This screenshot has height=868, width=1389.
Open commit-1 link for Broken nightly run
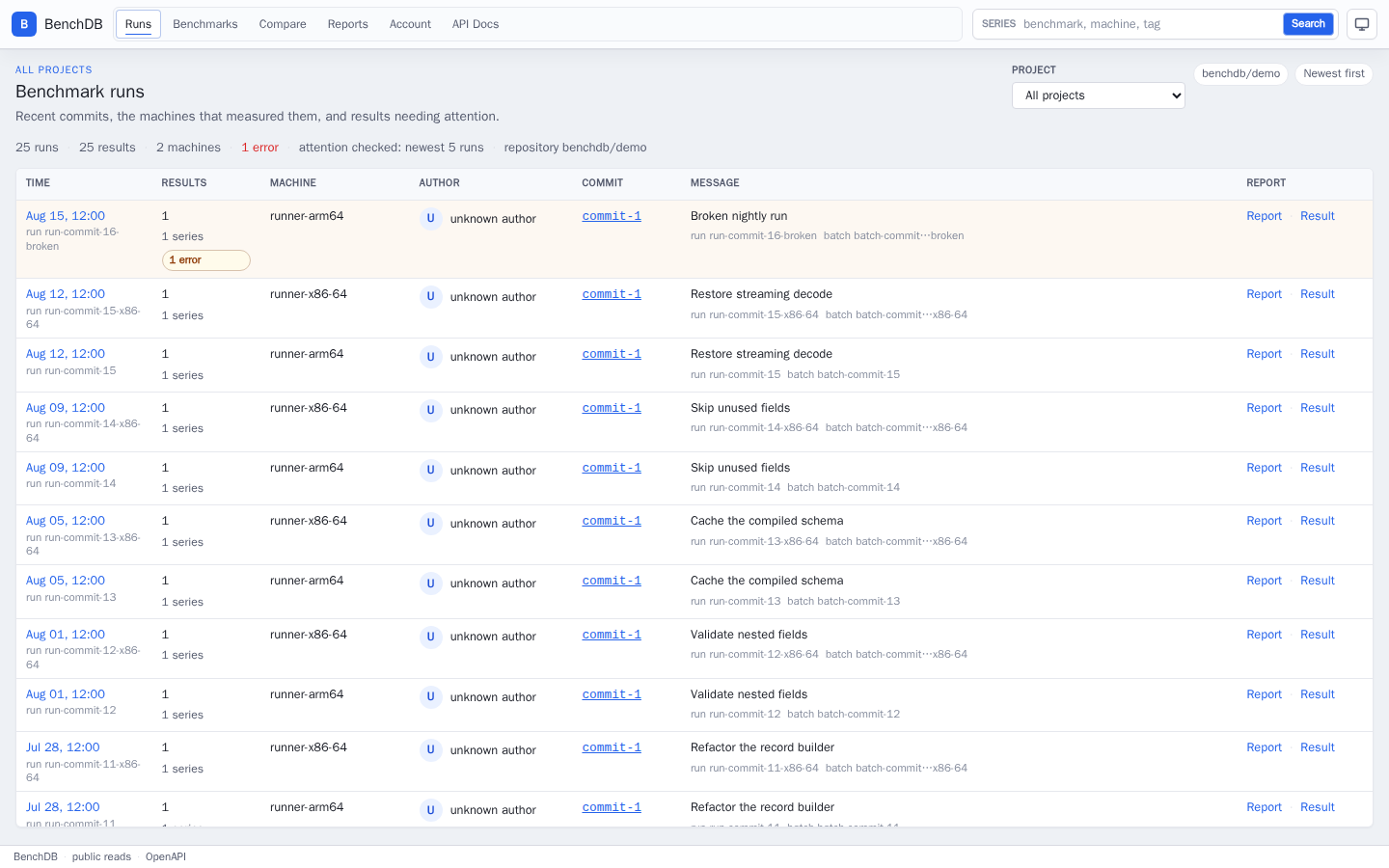click(x=612, y=216)
